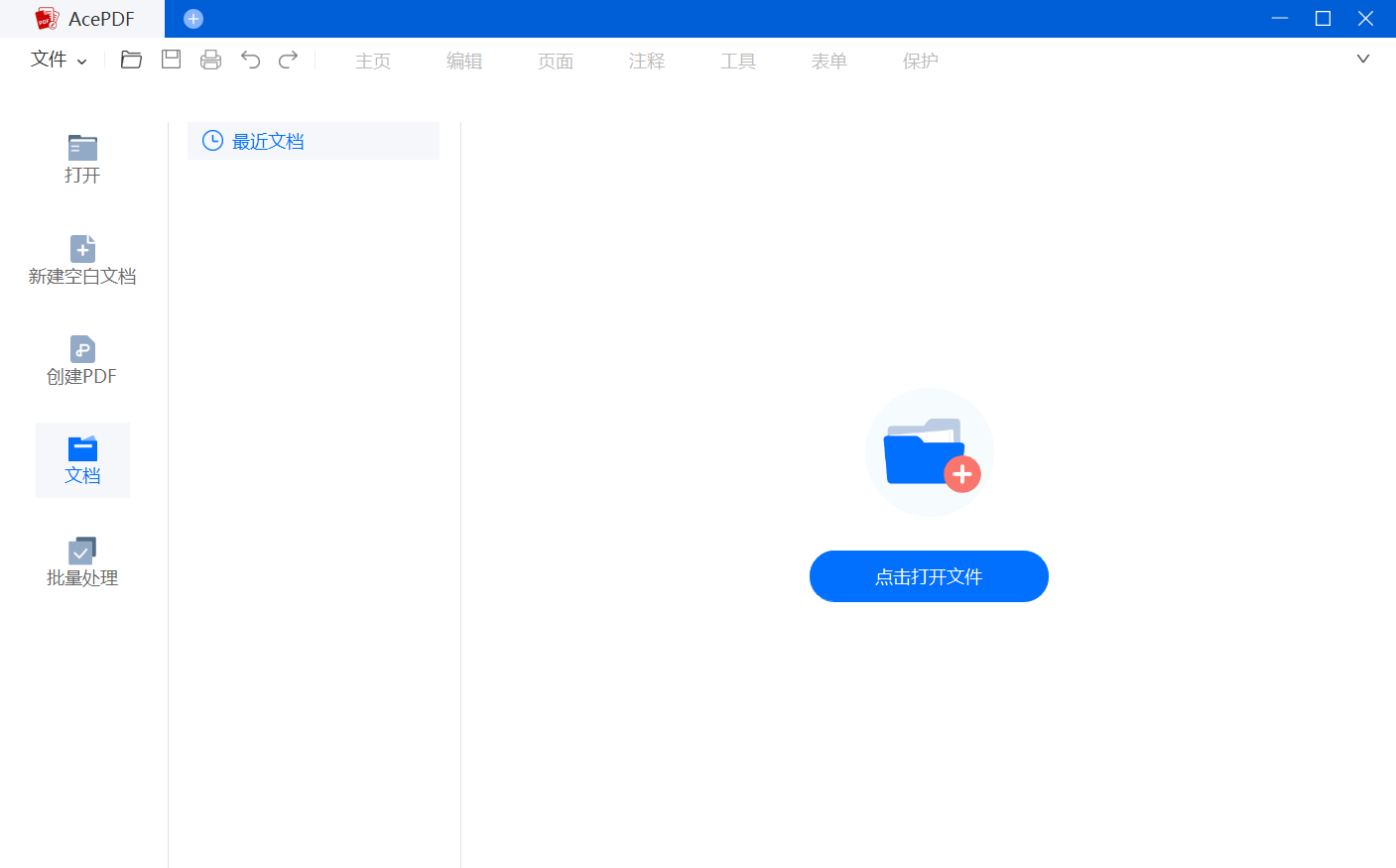Open the 注释 tab
The height and width of the screenshot is (868, 1396).
point(647,62)
